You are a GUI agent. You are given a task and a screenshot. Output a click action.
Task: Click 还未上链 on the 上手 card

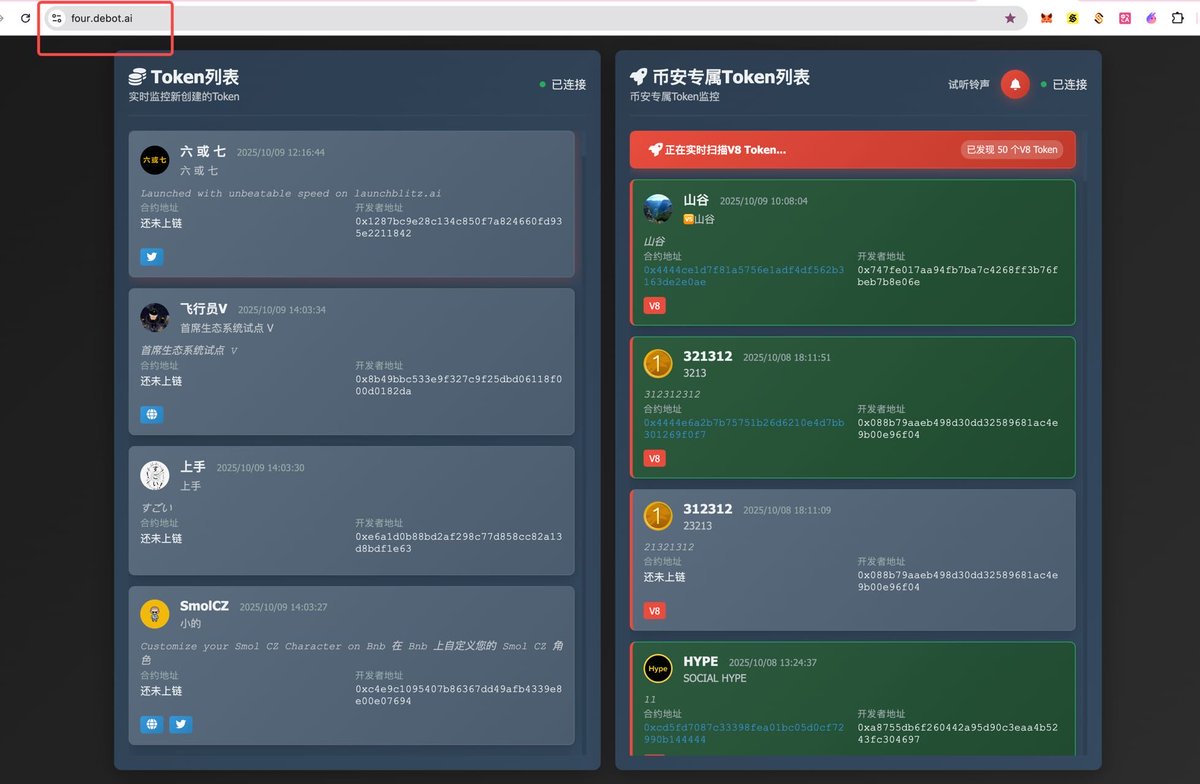pyautogui.click(x=161, y=538)
